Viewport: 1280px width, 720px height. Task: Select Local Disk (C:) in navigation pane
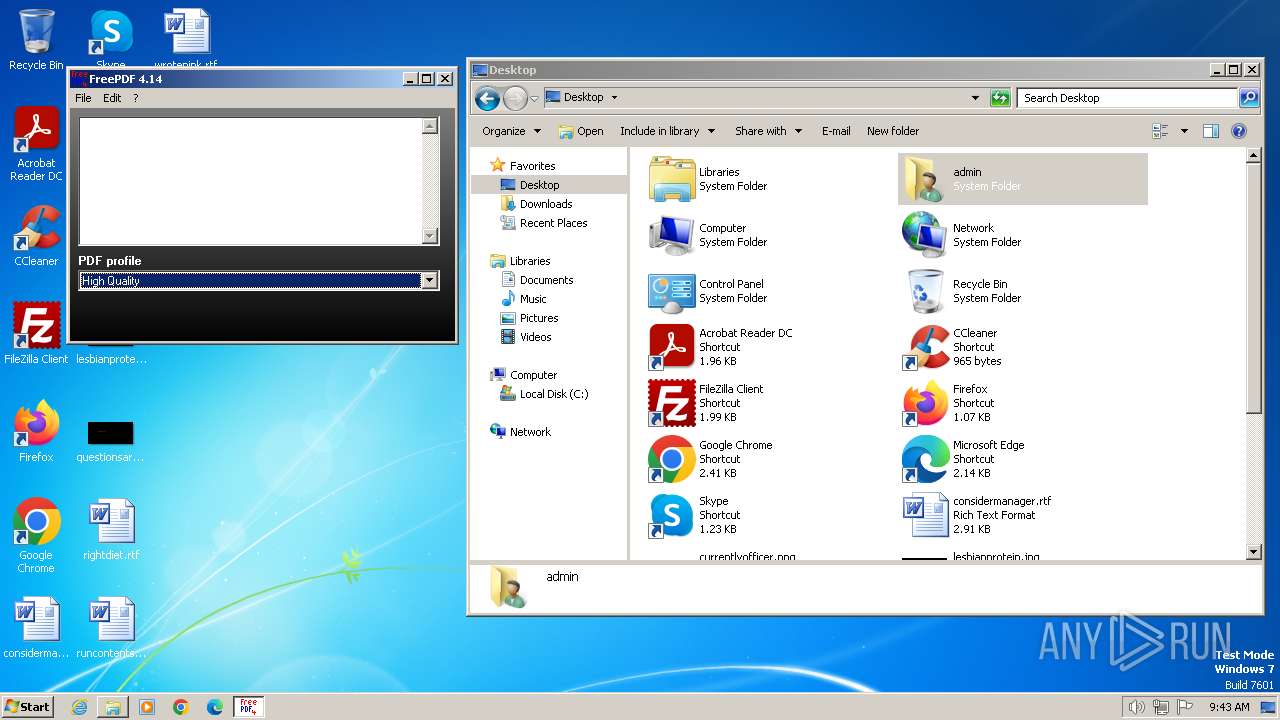click(554, 394)
